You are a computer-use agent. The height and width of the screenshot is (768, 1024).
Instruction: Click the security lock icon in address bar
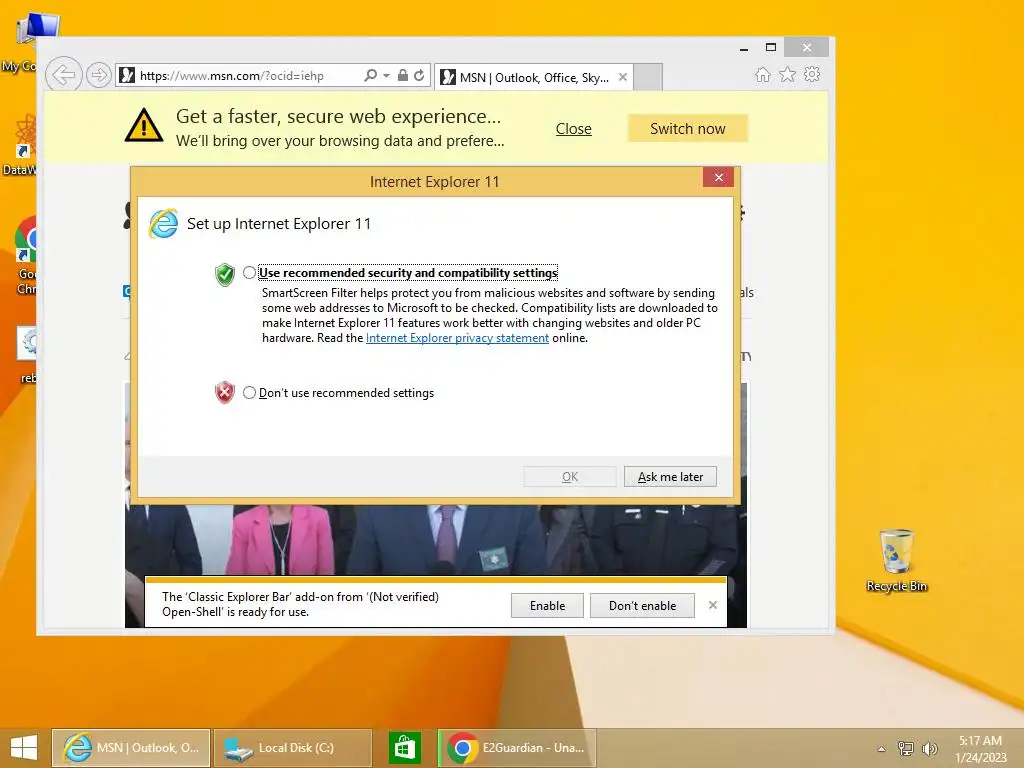point(403,75)
